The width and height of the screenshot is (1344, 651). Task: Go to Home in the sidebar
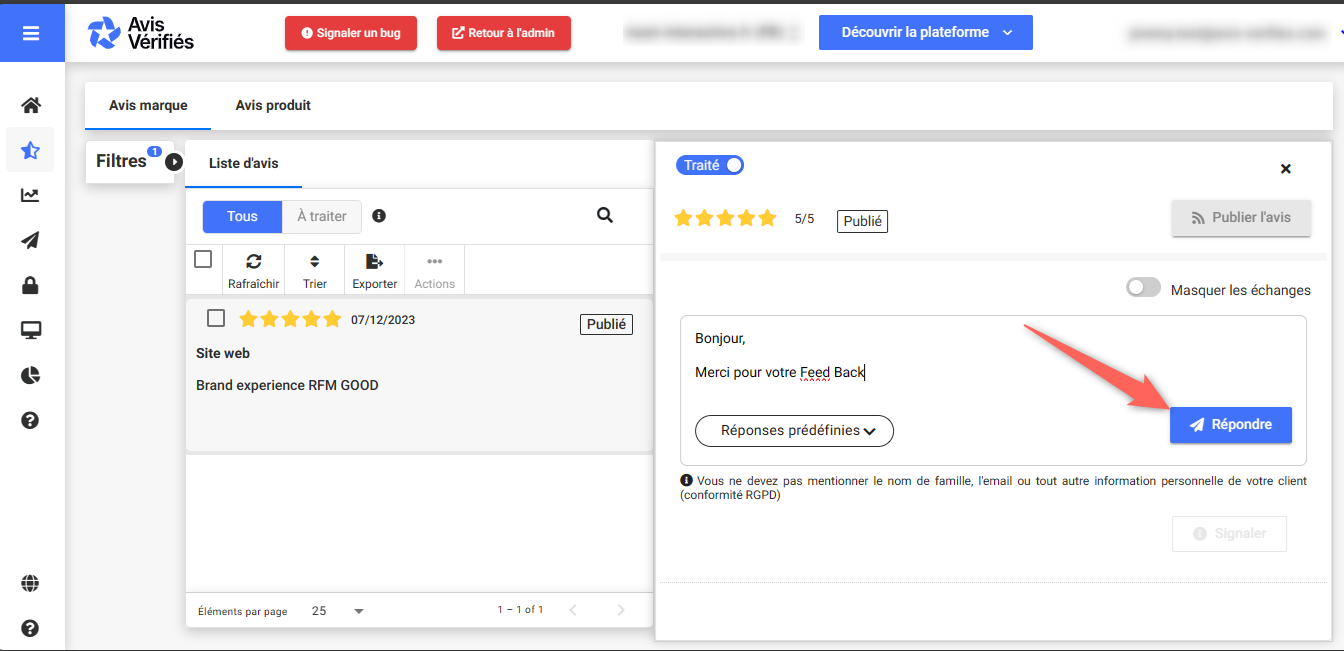click(31, 105)
